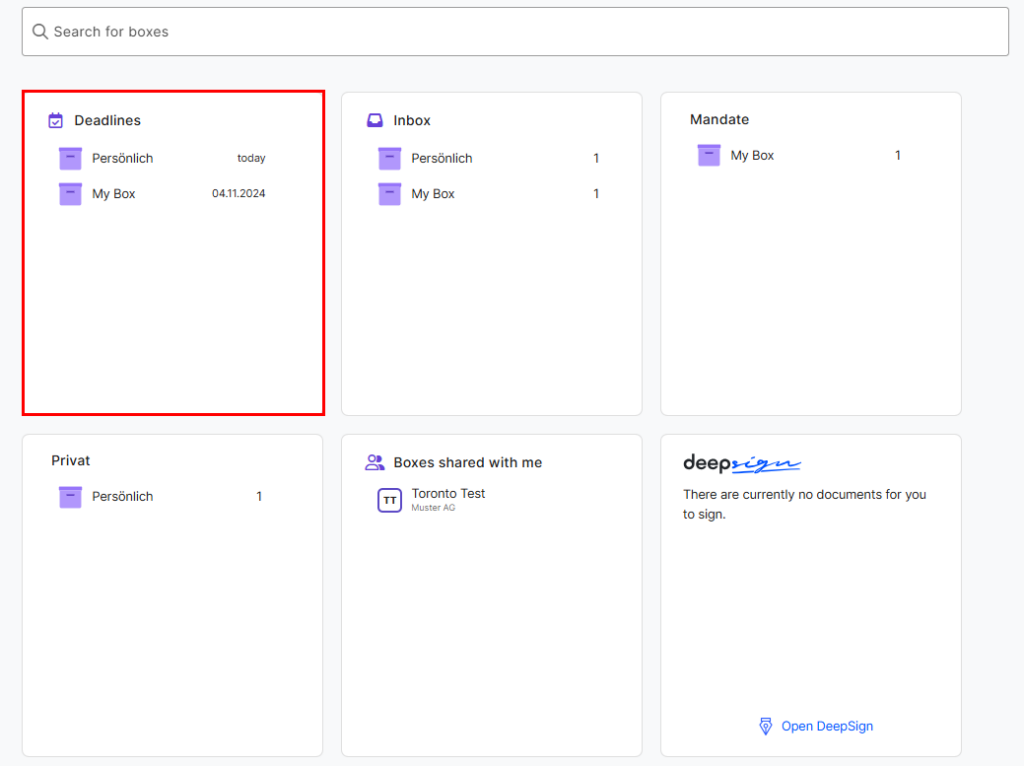The image size is (1024, 766).
Task: Click the unread count next to My Box in Inbox
Action: coord(596,193)
